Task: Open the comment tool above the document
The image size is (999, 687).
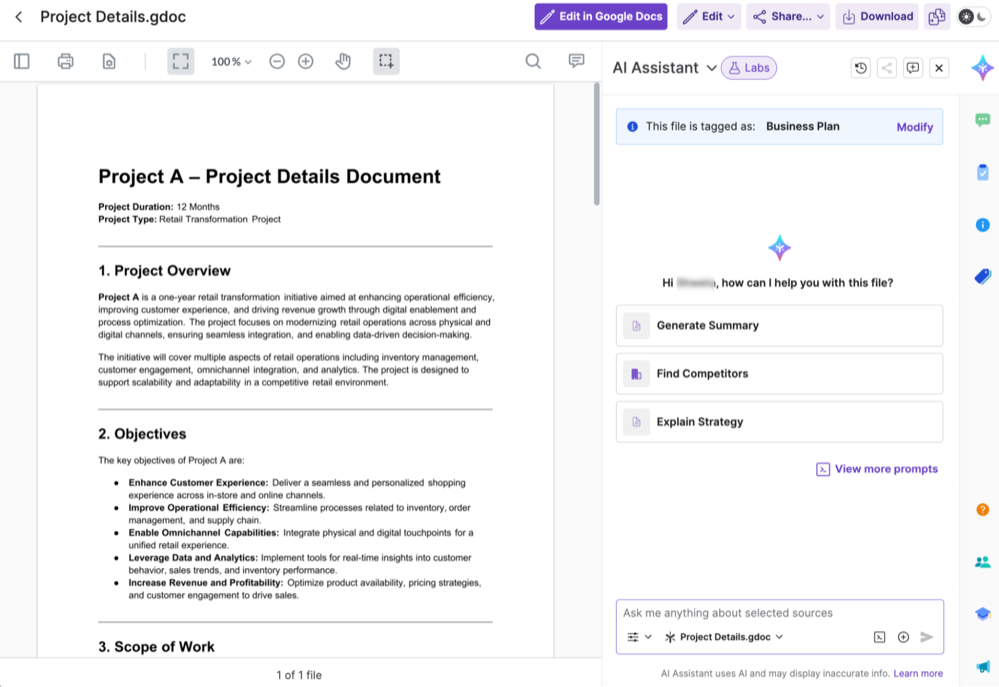Action: click(575, 61)
